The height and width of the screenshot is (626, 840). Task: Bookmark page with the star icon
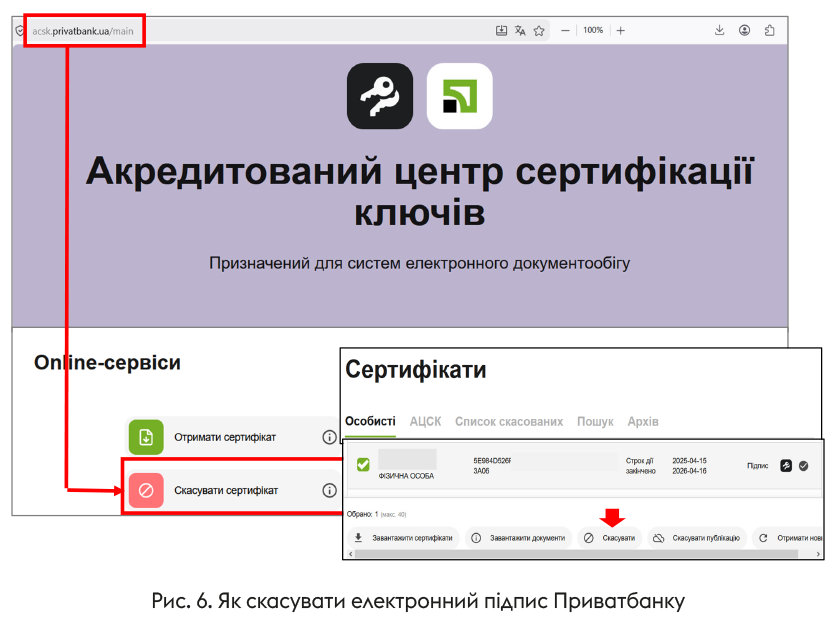pos(539,31)
